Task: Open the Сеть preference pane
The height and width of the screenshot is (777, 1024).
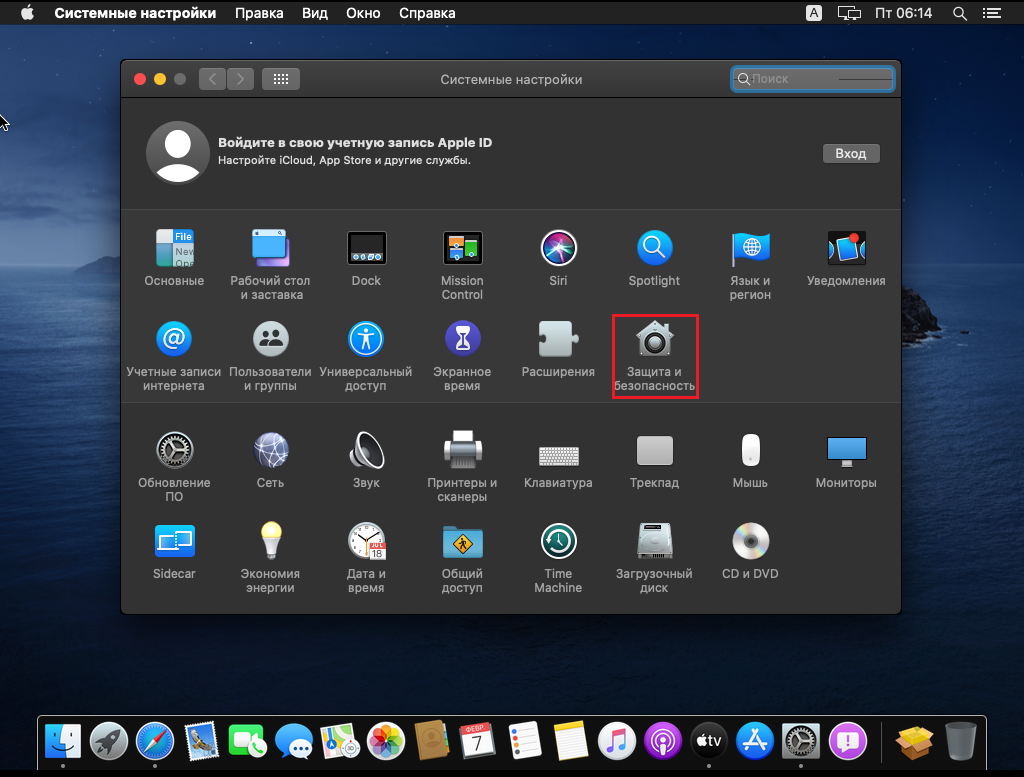Action: (270, 450)
